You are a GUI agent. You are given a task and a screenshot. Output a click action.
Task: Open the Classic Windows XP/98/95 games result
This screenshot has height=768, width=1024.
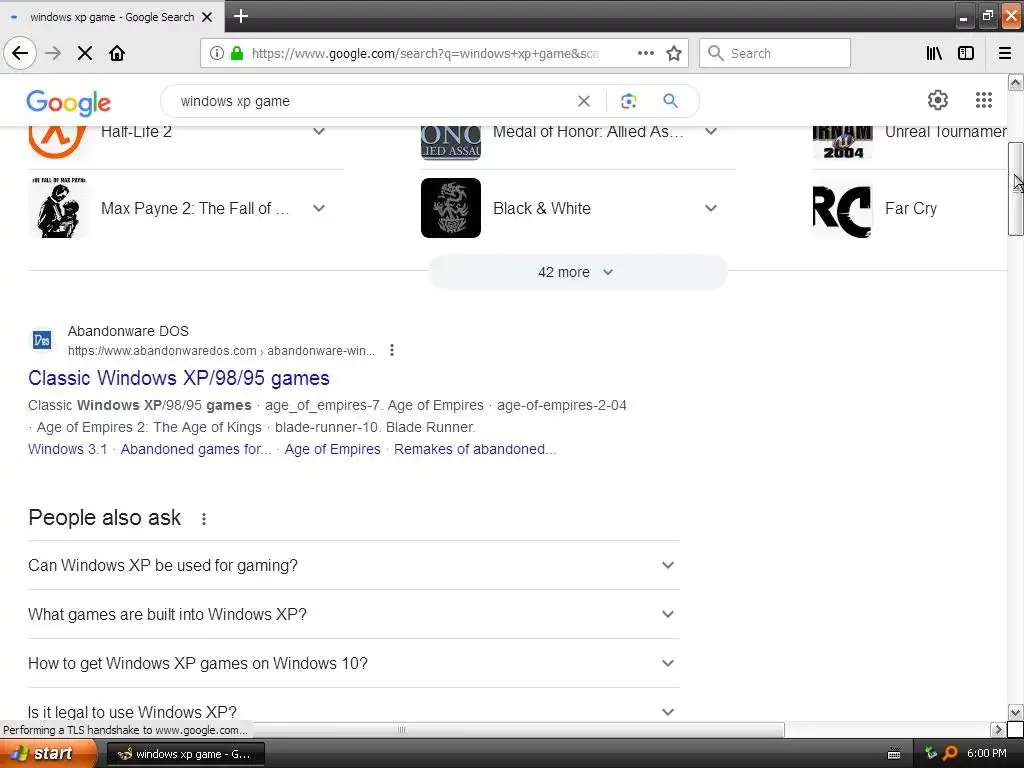178,378
